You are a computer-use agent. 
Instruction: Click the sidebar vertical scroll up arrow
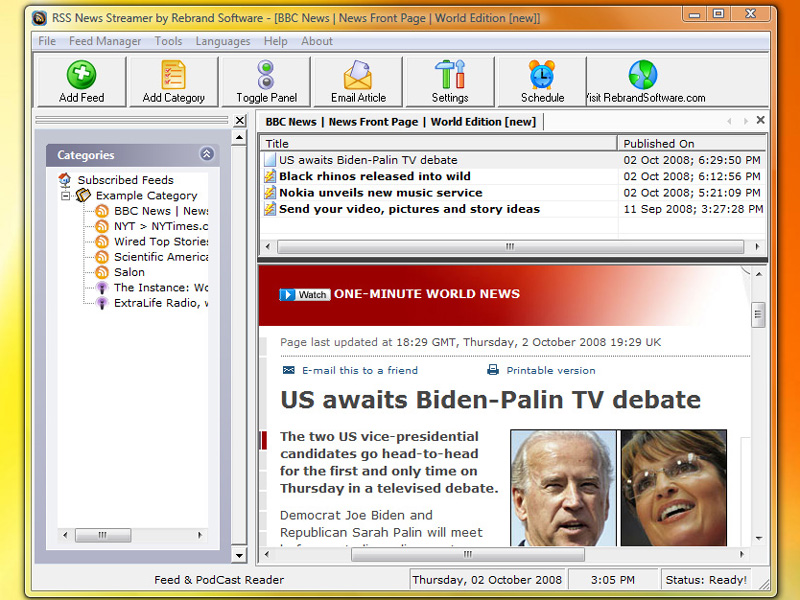click(239, 138)
